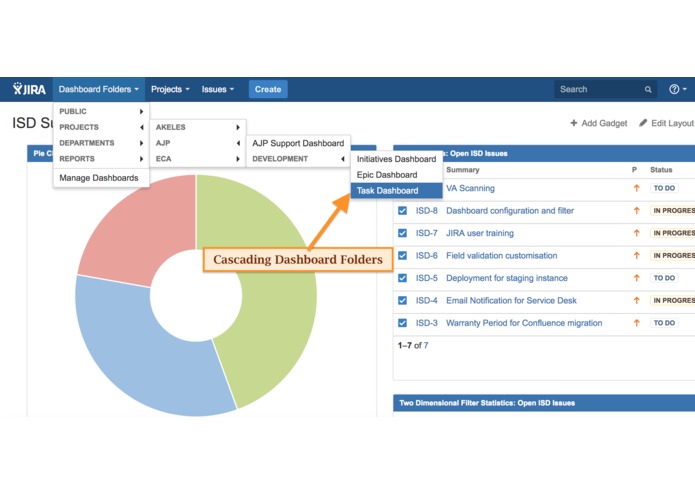Open the VA Scanning summary link
Screen dimensions: 695x494
point(470,188)
